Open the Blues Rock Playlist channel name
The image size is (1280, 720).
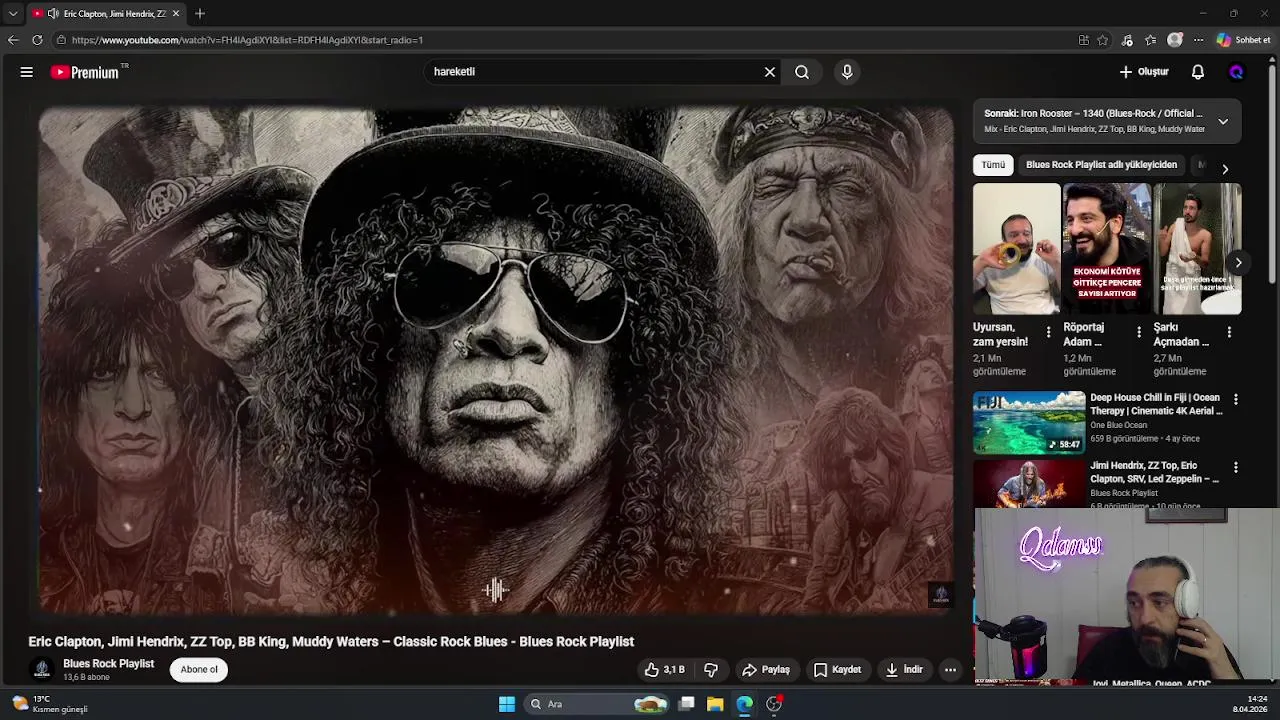pyautogui.click(x=108, y=664)
